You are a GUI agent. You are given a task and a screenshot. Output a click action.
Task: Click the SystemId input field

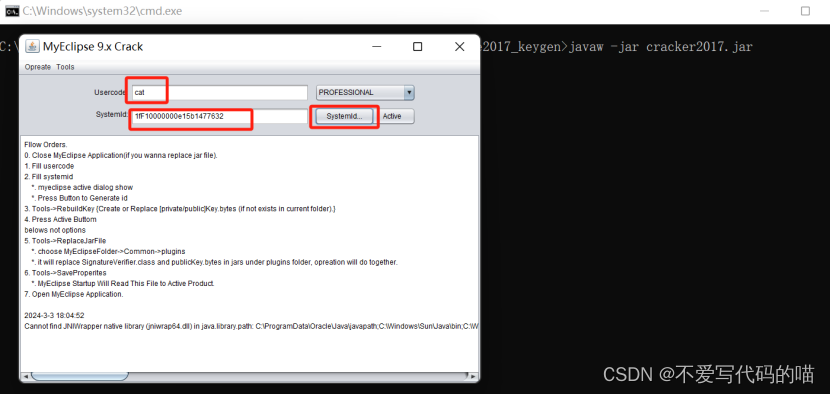click(x=219, y=116)
